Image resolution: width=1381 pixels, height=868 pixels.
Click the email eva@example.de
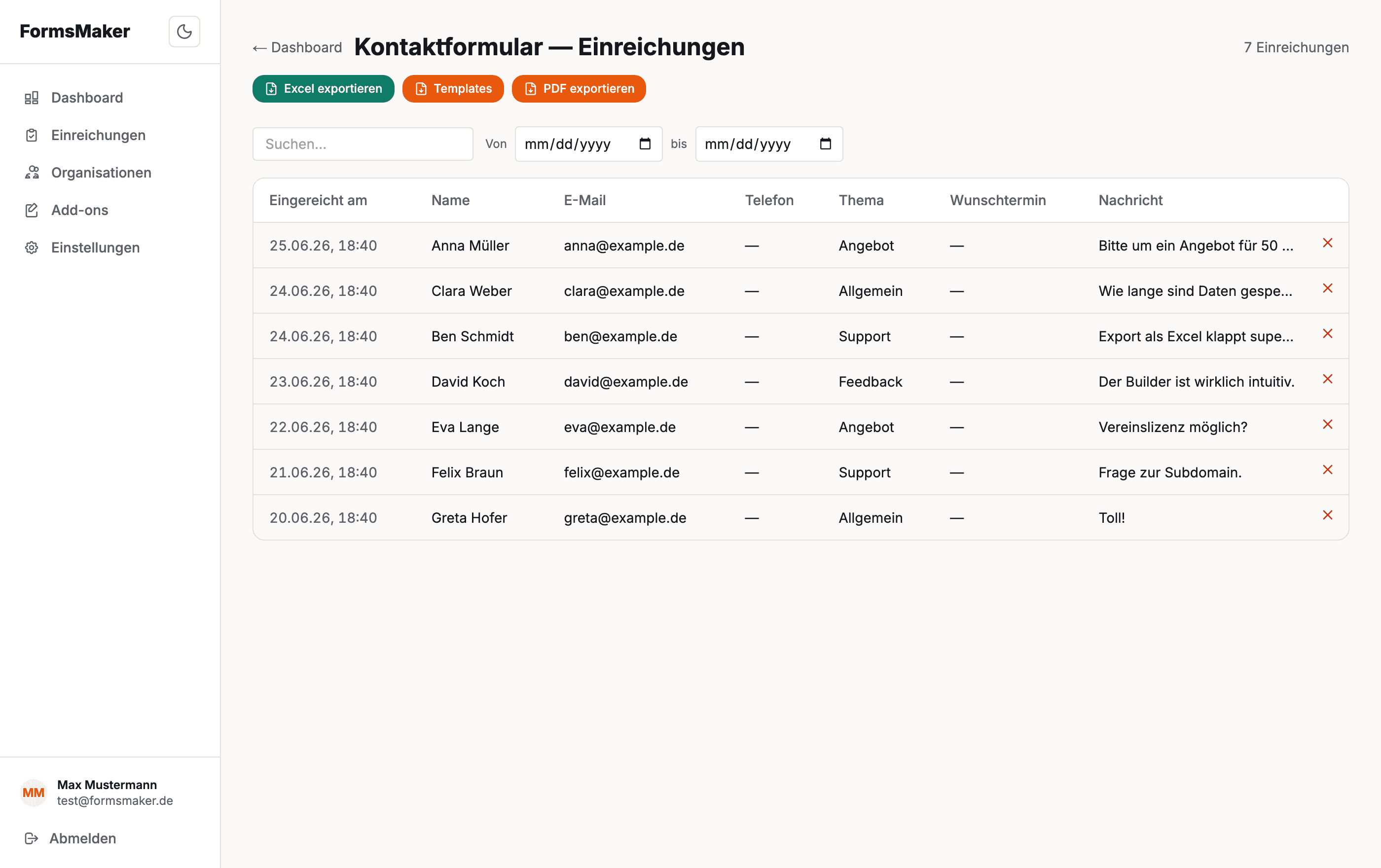[x=619, y=427]
